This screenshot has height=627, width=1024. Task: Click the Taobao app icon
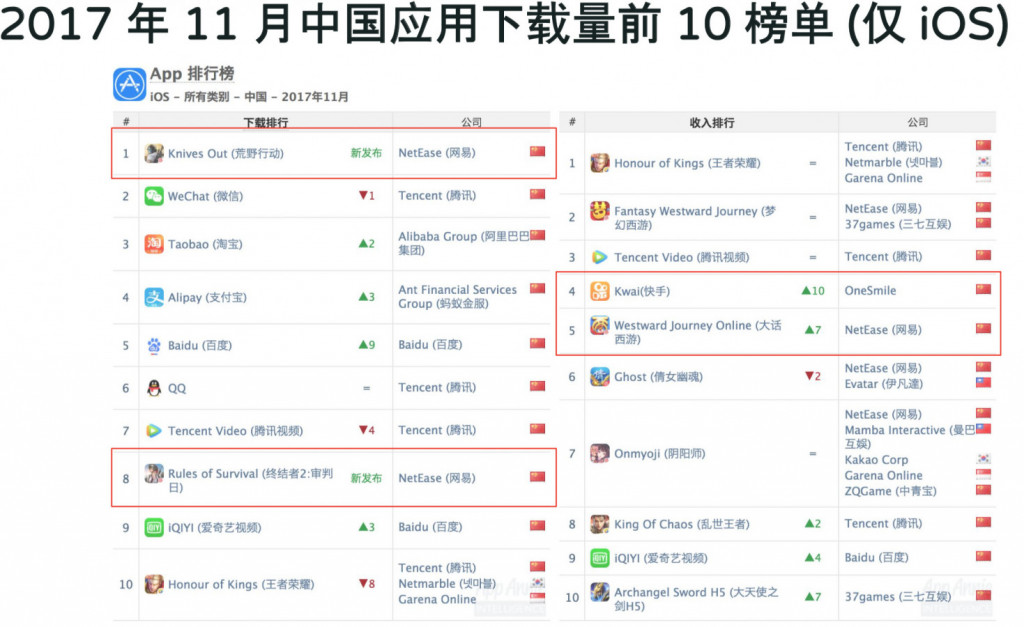pos(154,244)
